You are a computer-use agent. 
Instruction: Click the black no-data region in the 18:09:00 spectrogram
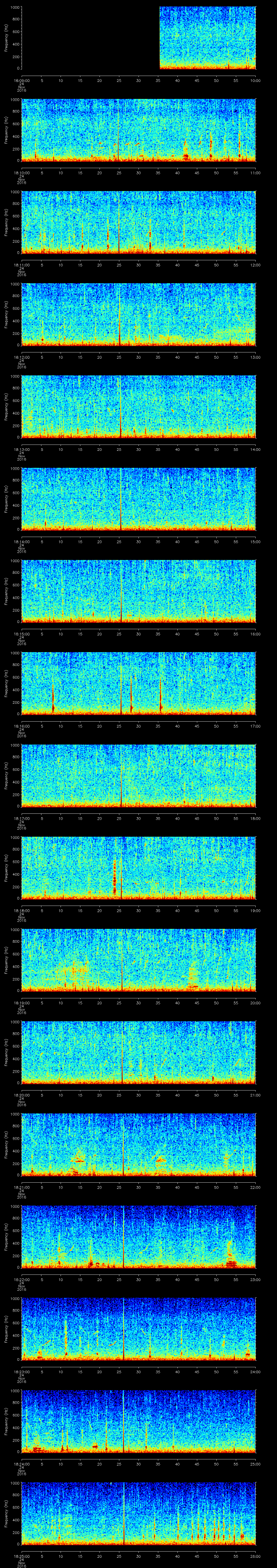tap(90, 38)
